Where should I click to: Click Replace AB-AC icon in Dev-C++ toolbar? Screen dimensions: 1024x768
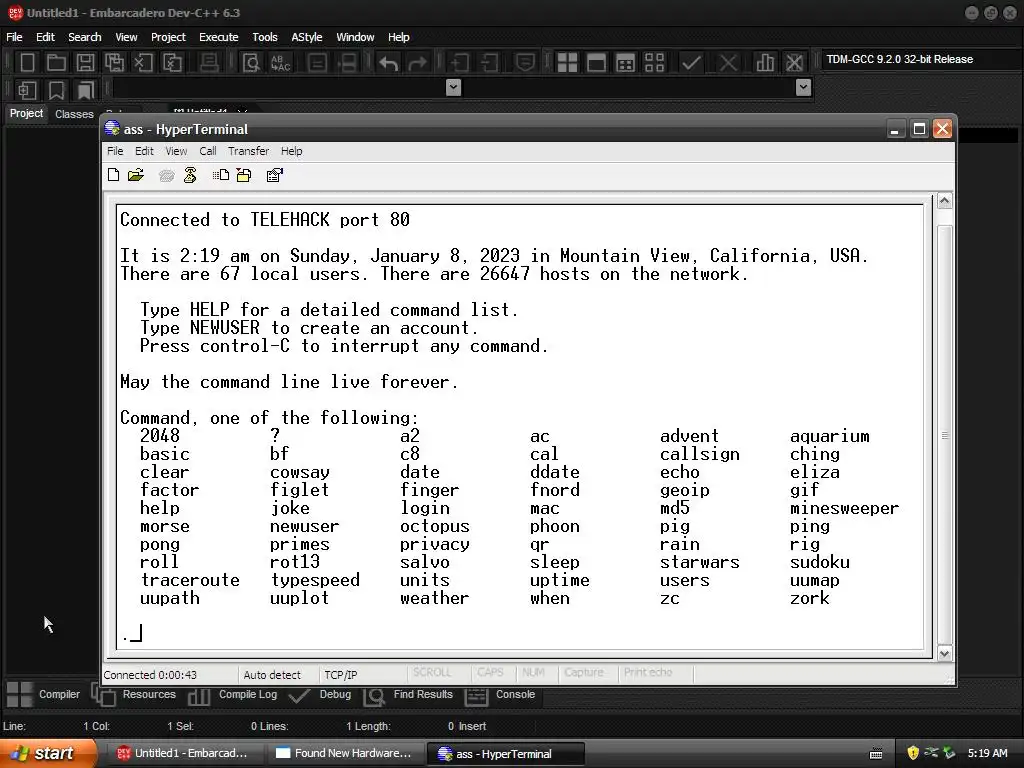tap(280, 63)
